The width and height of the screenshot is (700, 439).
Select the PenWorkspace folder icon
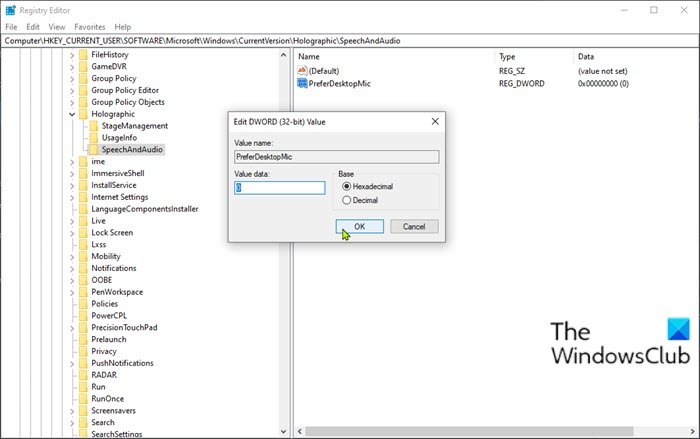83,292
